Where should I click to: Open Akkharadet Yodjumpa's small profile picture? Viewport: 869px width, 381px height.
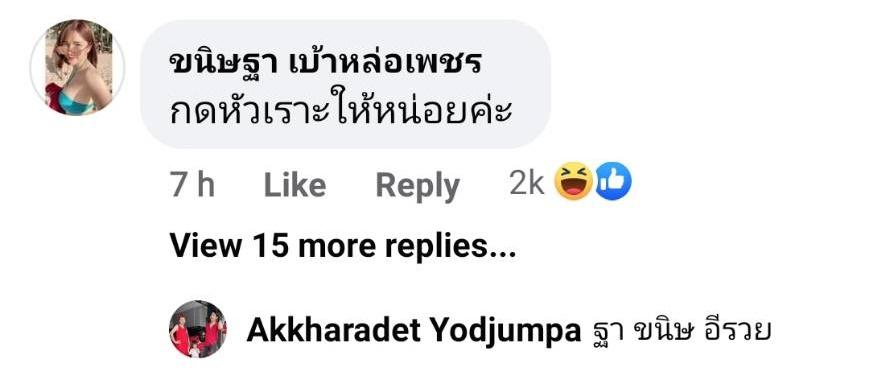coord(198,329)
